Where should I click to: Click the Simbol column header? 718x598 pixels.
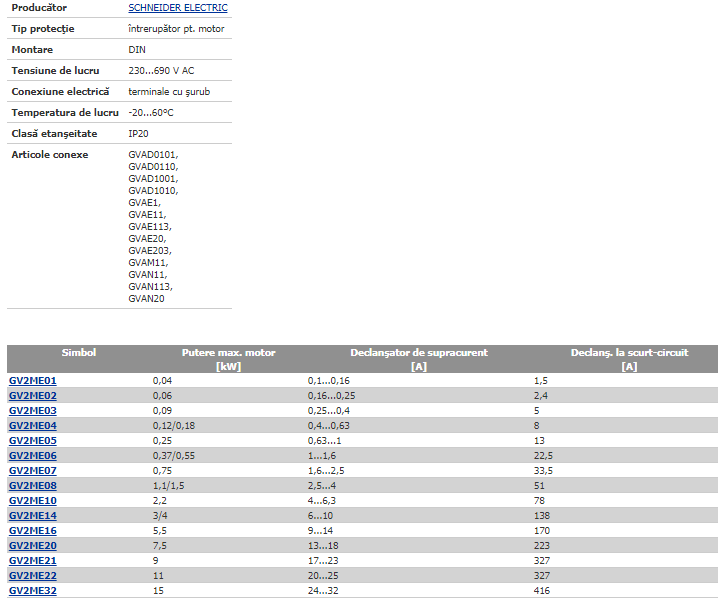[x=79, y=353]
